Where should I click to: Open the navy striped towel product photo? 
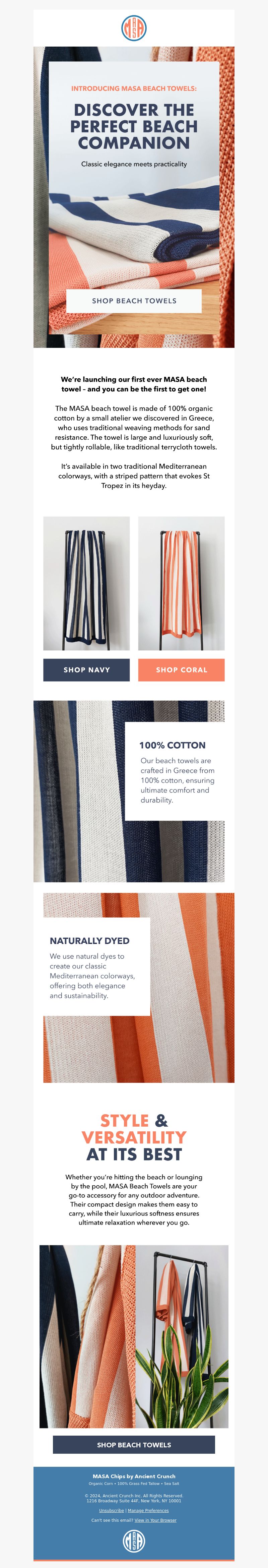[86, 583]
